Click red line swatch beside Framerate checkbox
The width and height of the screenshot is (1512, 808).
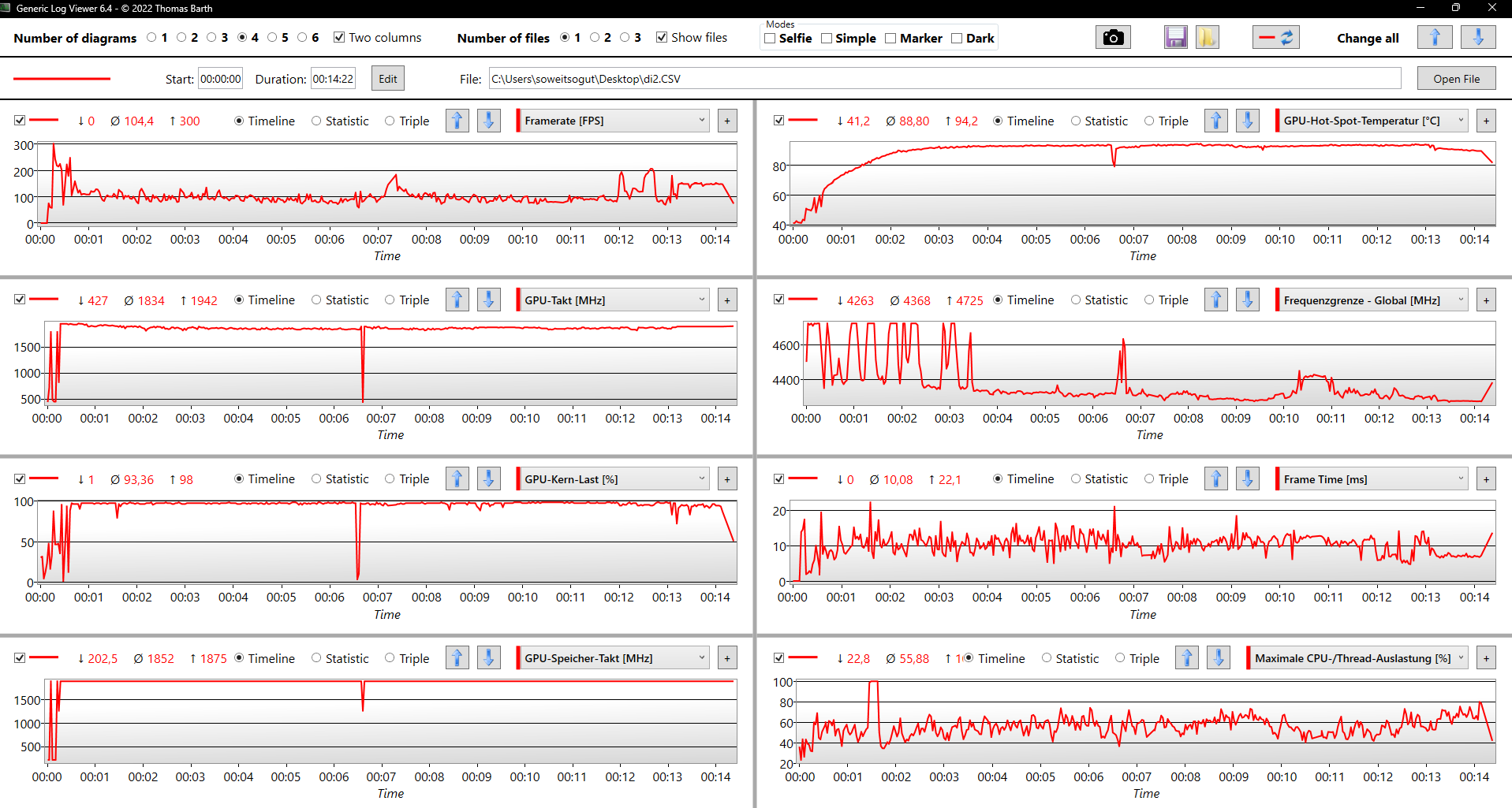click(x=44, y=120)
